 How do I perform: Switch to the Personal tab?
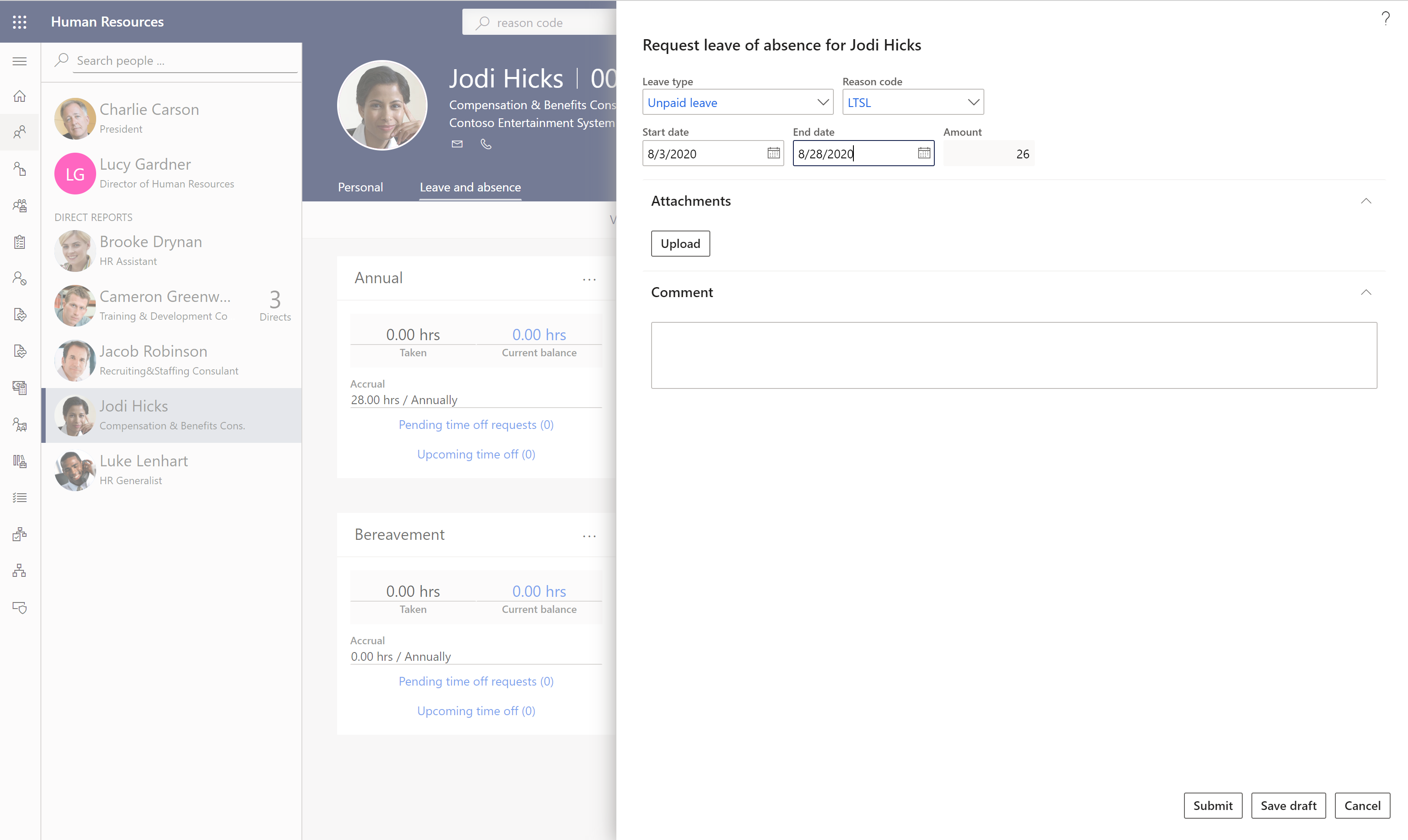pos(360,187)
